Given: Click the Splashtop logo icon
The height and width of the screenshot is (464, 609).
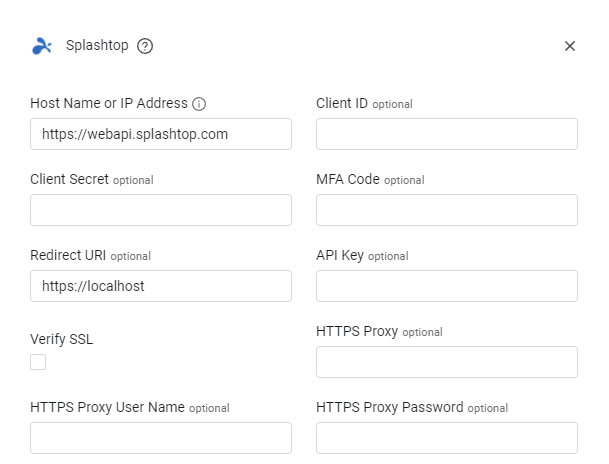Looking at the screenshot, I should point(41,46).
